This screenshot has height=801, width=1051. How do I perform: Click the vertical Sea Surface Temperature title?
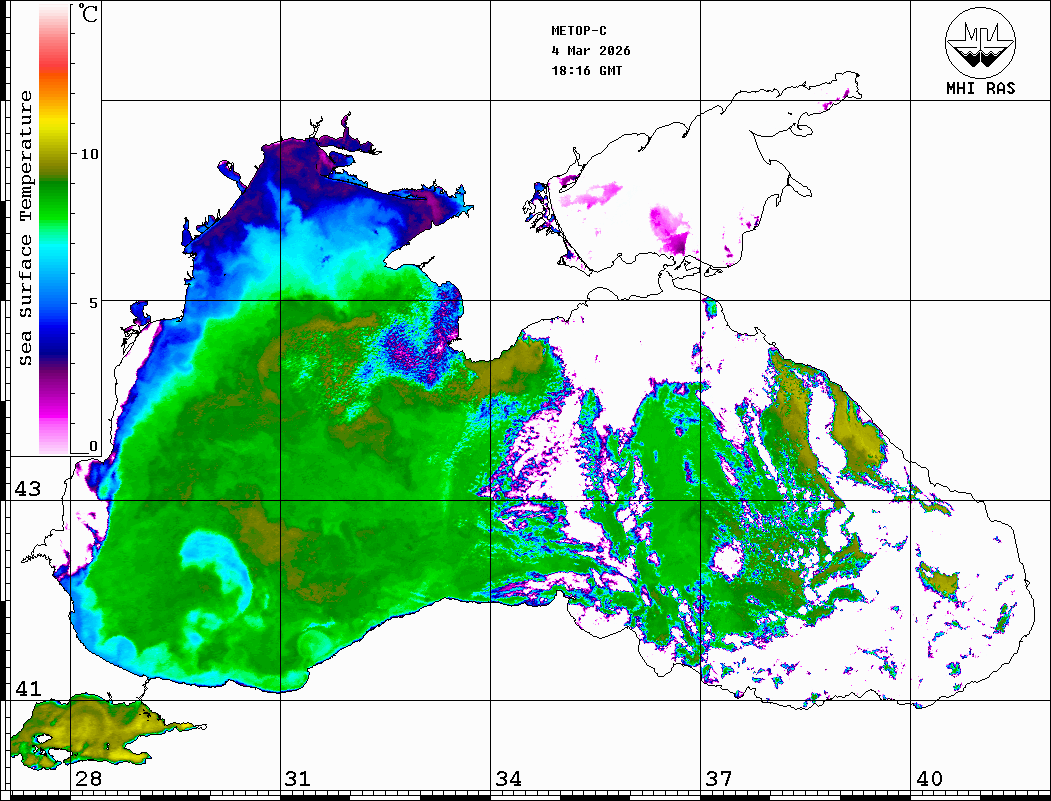(27, 228)
